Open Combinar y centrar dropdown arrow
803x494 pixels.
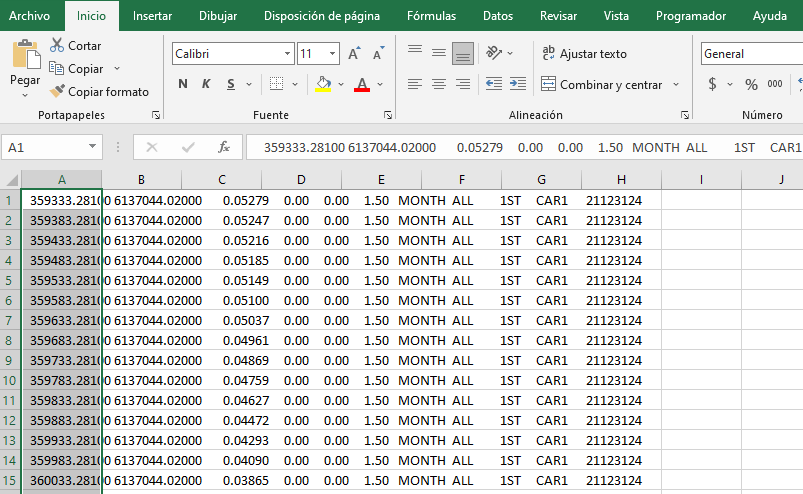(x=676, y=84)
